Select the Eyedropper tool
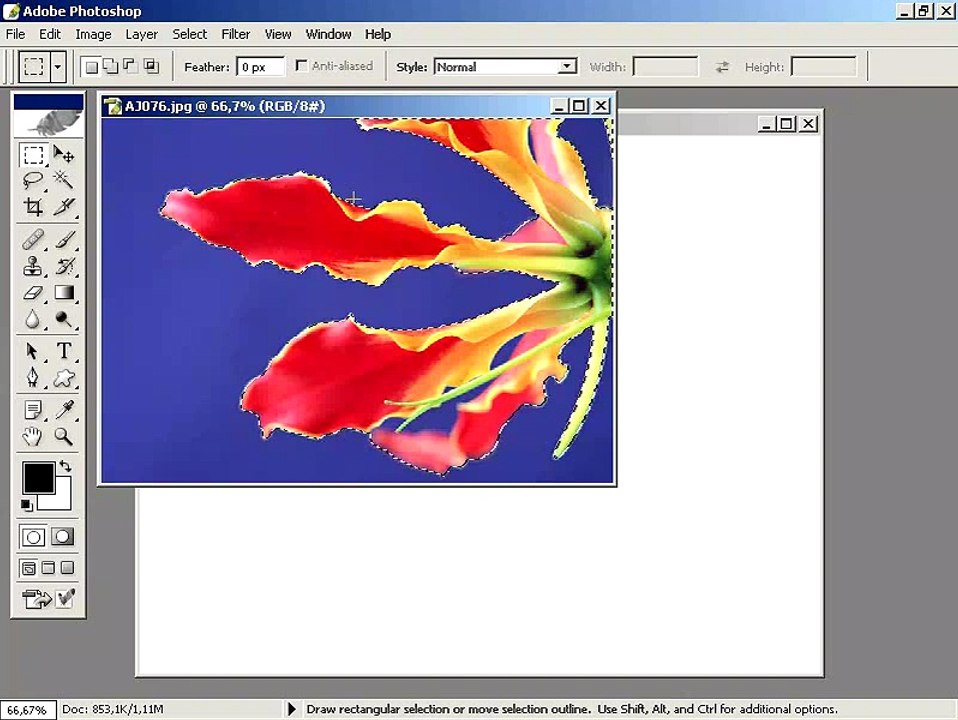 click(64, 410)
